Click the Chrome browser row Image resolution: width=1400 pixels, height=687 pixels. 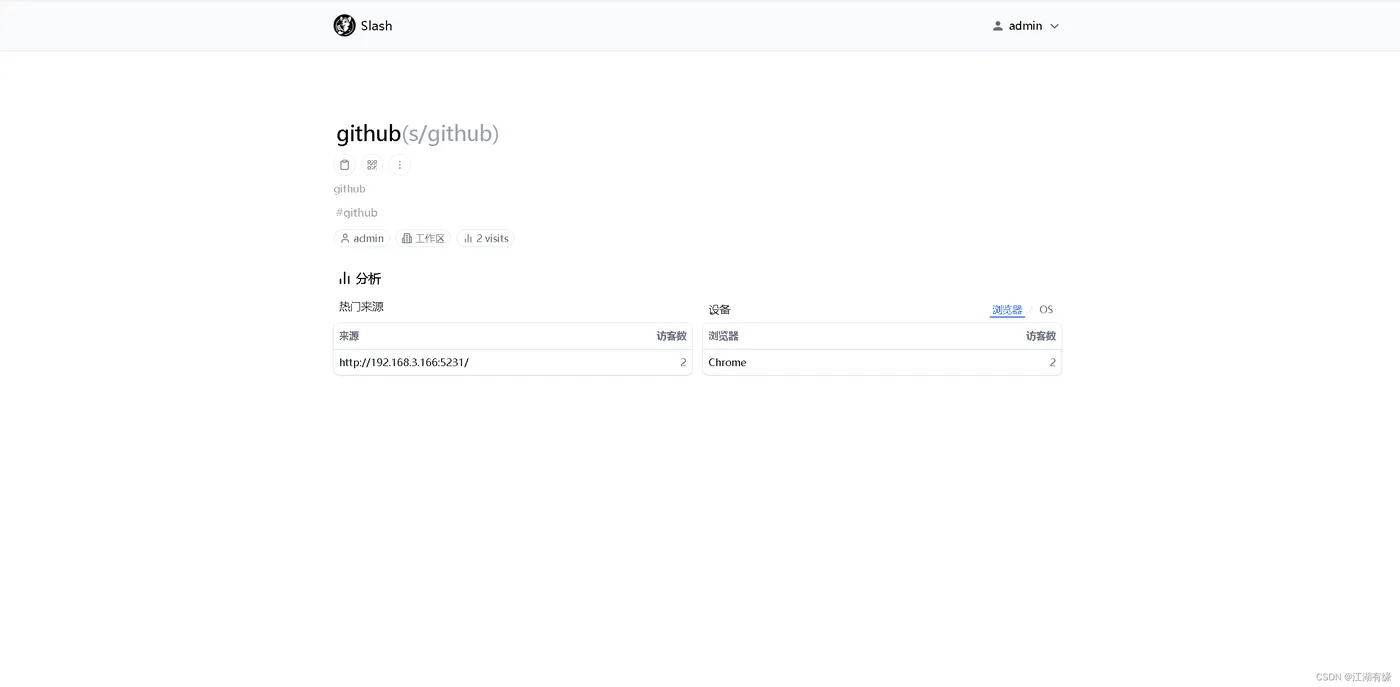(x=882, y=362)
